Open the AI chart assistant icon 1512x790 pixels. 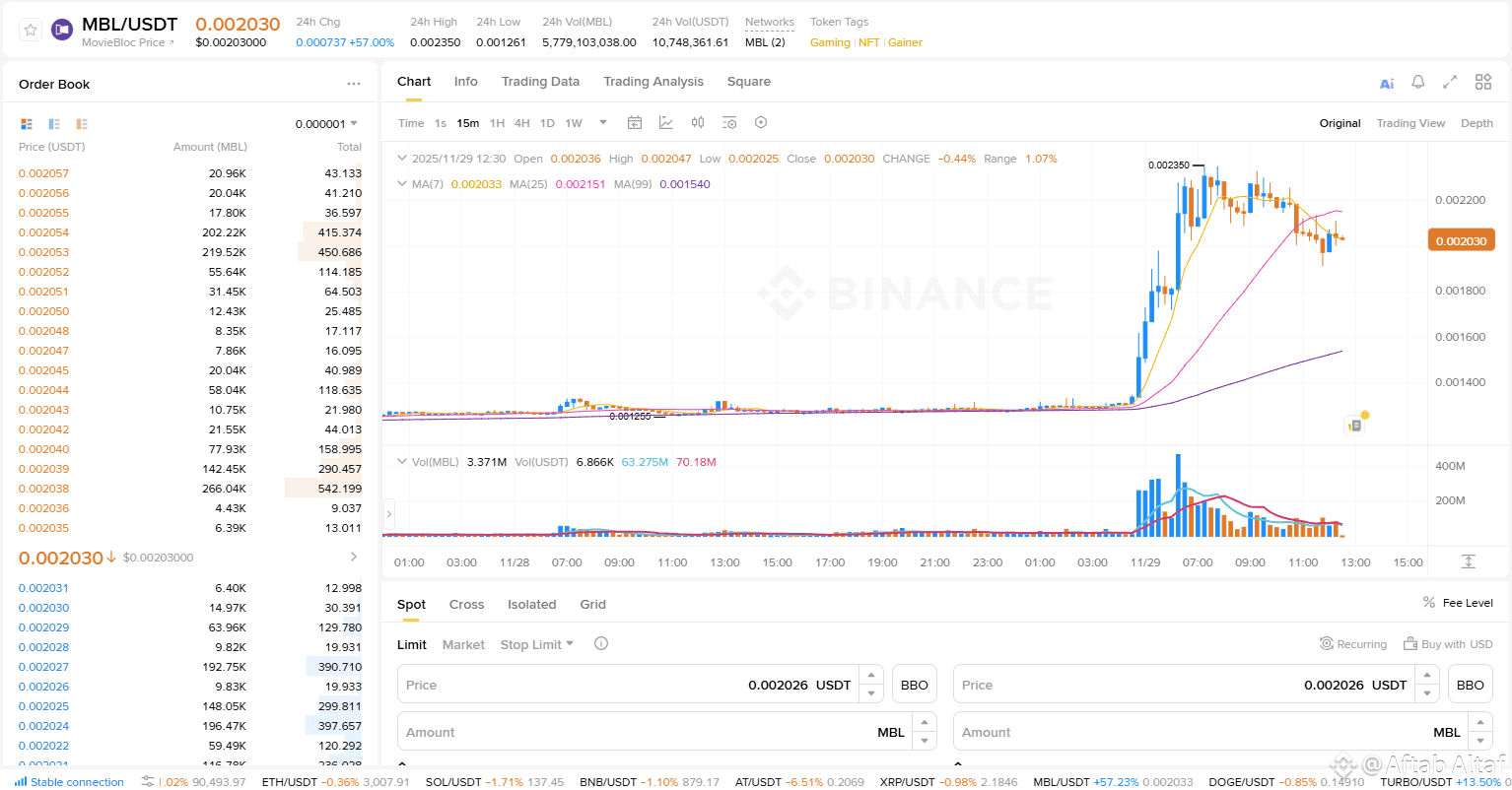[x=1387, y=83]
